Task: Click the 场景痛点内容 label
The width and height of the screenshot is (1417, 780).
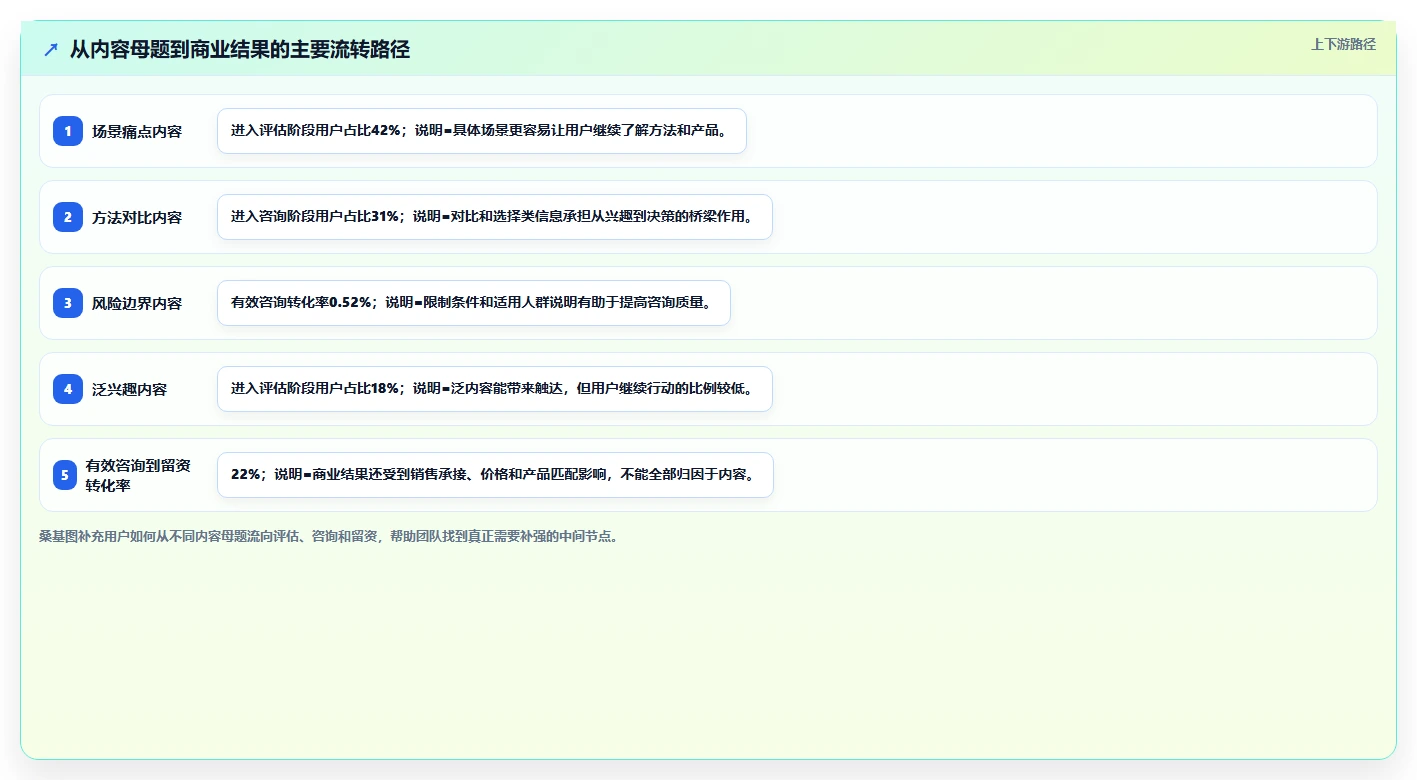Action: [x=137, y=131]
